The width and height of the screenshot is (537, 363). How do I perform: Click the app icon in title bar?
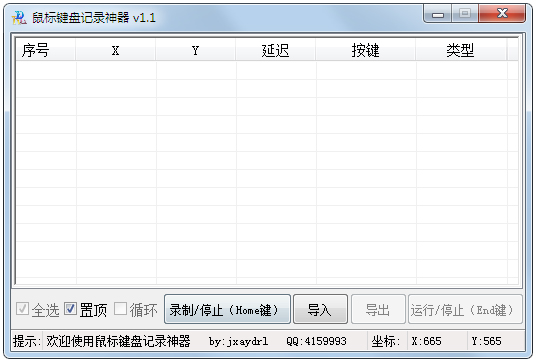pos(19,17)
